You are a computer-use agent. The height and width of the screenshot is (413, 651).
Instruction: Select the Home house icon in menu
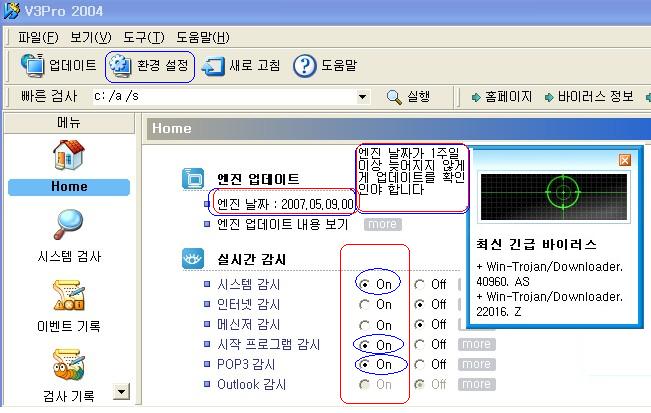coord(69,155)
